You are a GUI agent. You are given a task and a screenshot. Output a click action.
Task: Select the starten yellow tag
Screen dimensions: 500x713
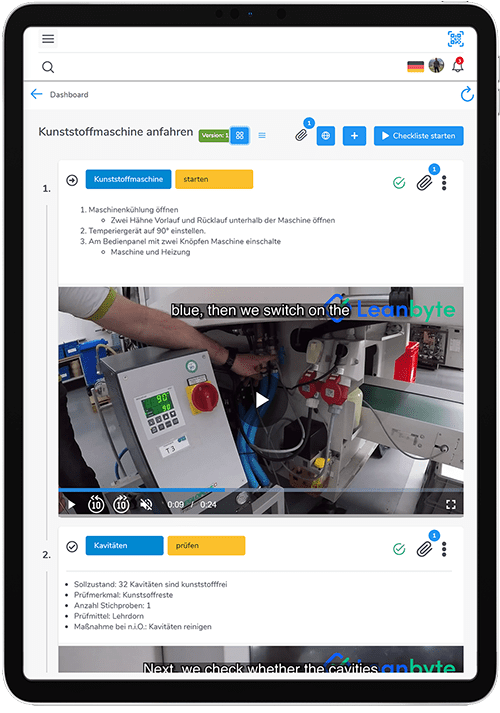pos(214,179)
